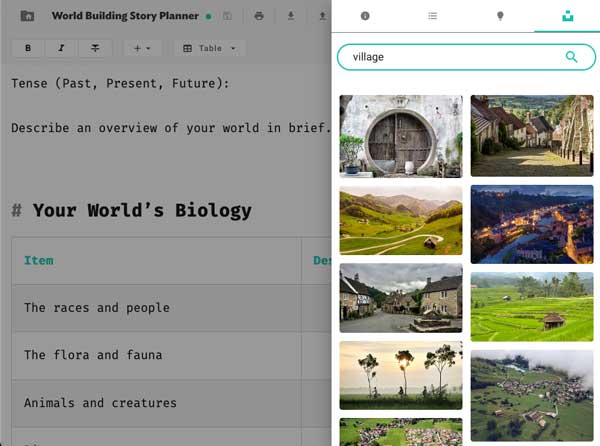This screenshot has width=600, height=446.
Task: Click the save document icon
Action: click(x=227, y=16)
